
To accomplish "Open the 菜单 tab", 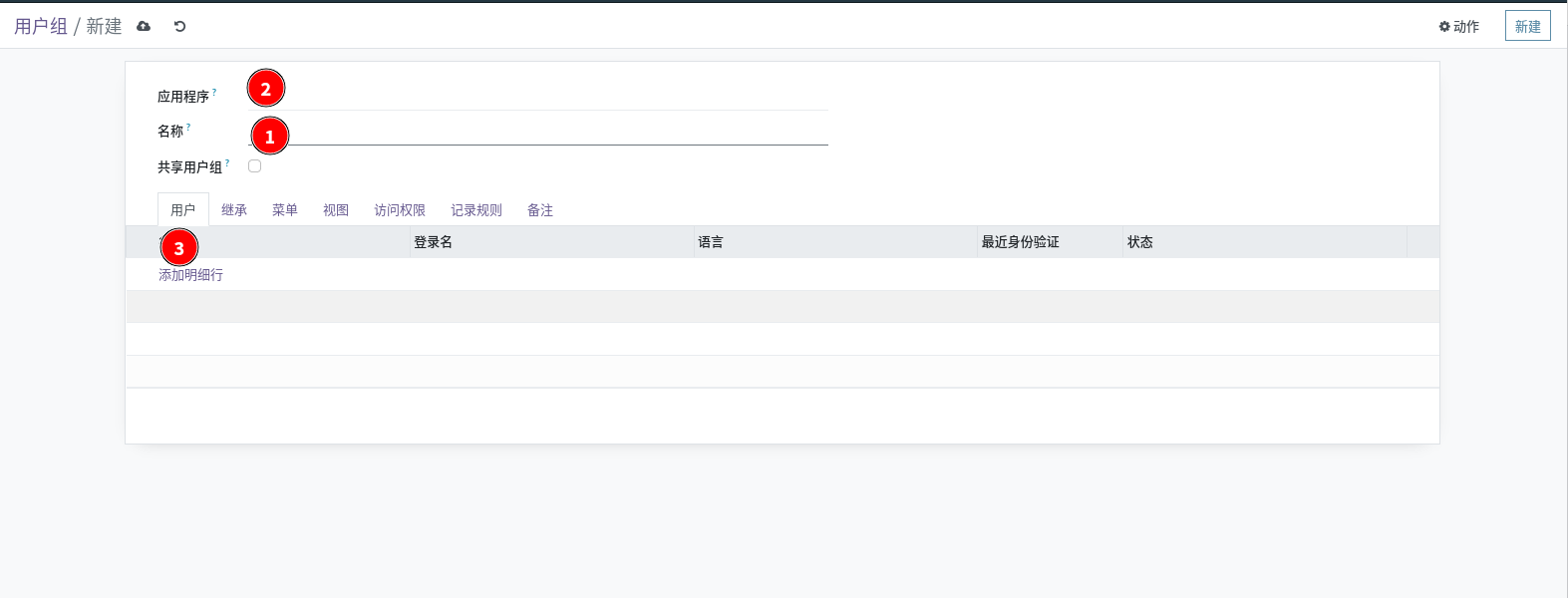I will pyautogui.click(x=285, y=210).
